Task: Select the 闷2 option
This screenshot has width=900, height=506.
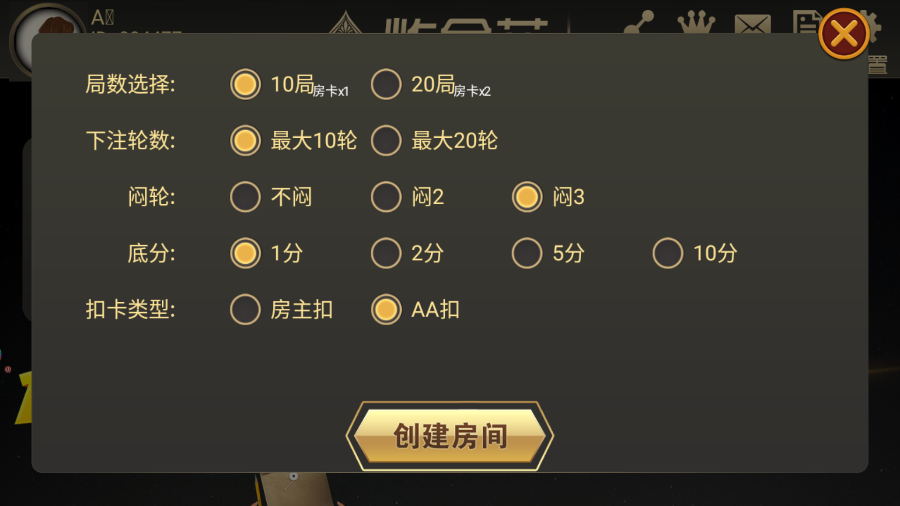Action: 386,197
